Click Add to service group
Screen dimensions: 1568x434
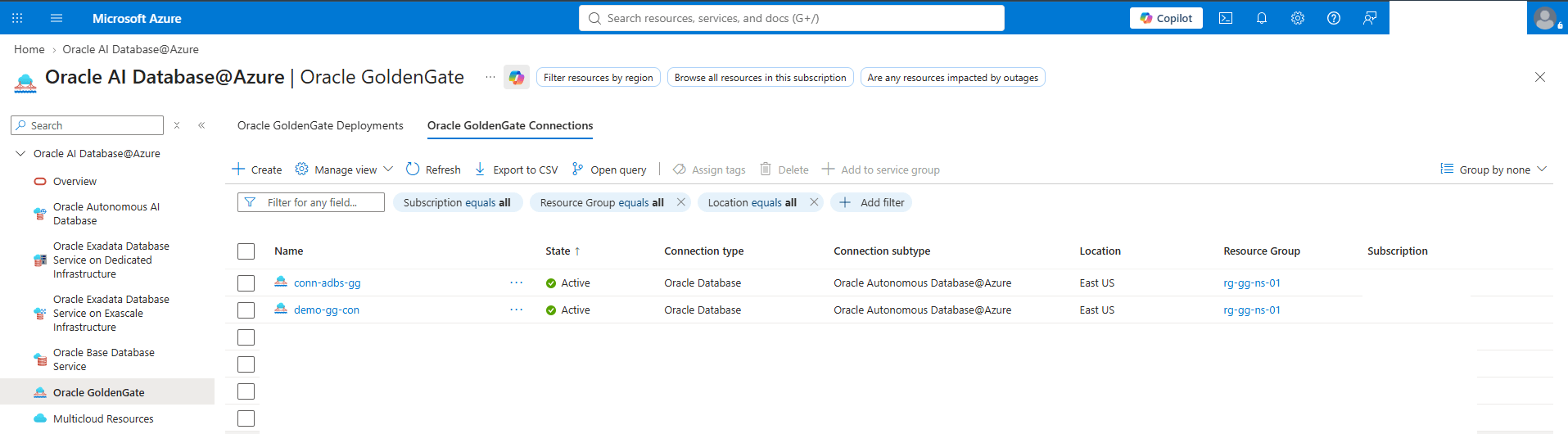880,170
